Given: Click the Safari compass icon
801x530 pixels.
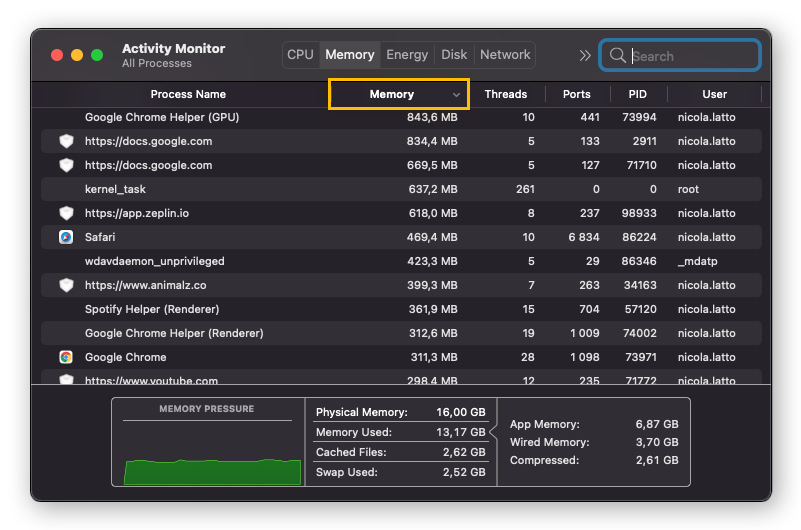Looking at the screenshot, I should [66, 237].
